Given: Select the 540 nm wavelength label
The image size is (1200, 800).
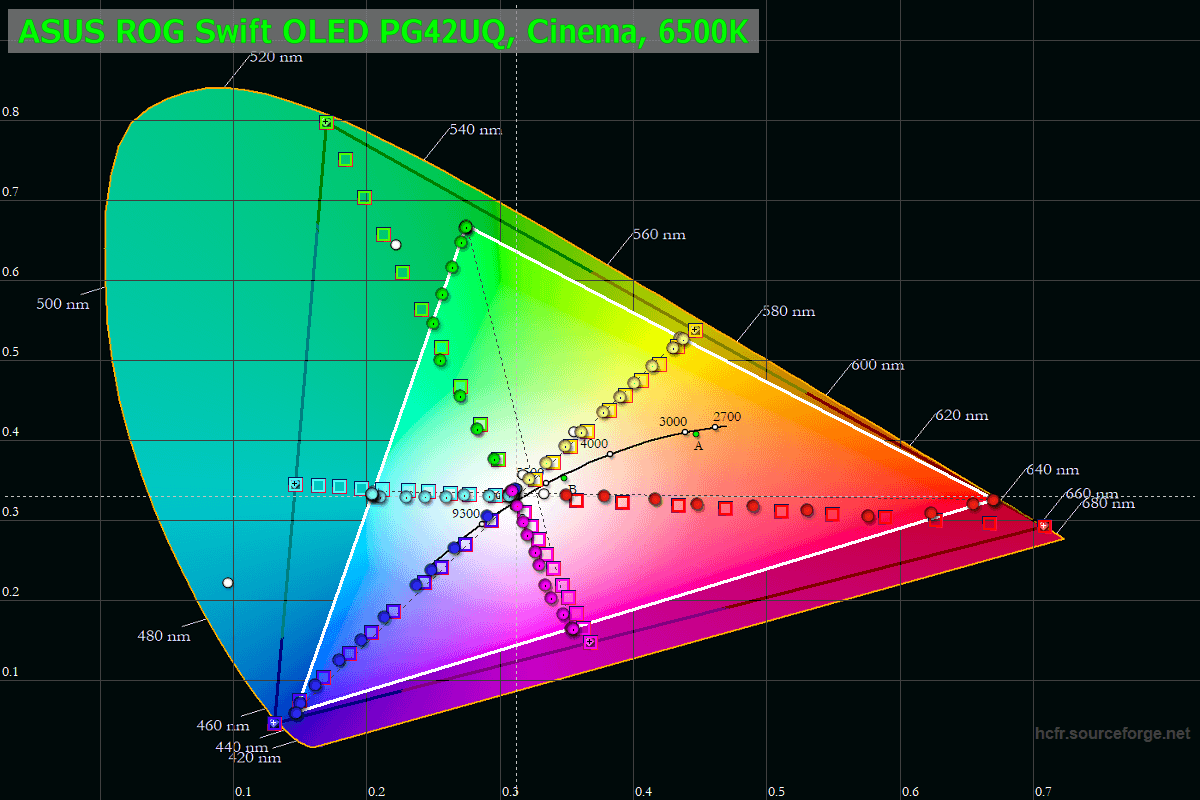Looking at the screenshot, I should coord(476,130).
